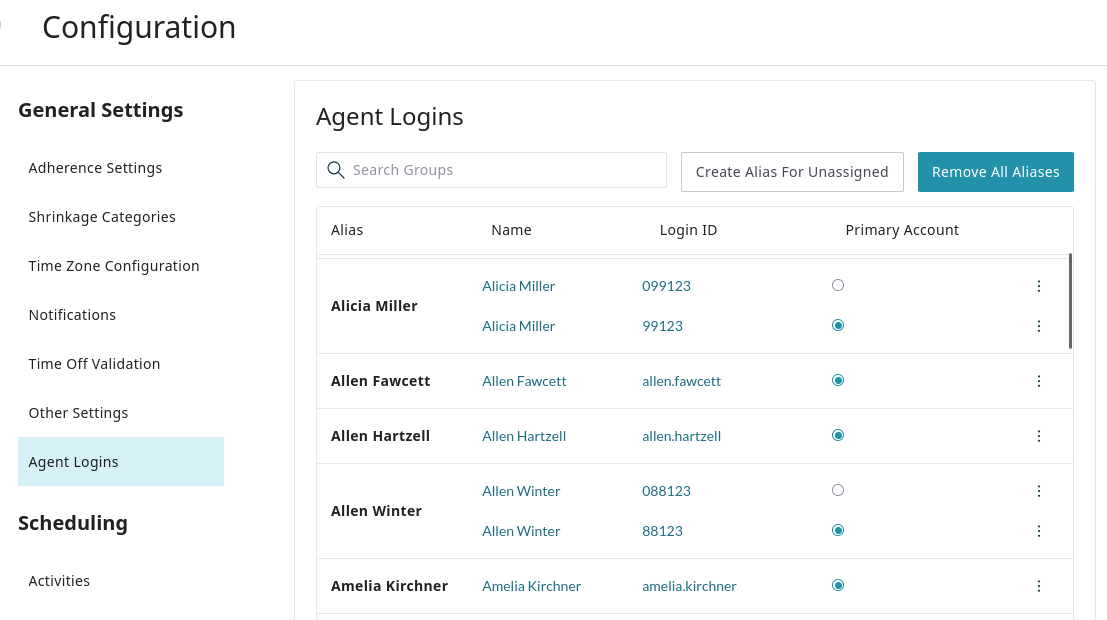This screenshot has width=1107, height=620.
Task: Open more options for login 88123
Action: coord(1038,531)
